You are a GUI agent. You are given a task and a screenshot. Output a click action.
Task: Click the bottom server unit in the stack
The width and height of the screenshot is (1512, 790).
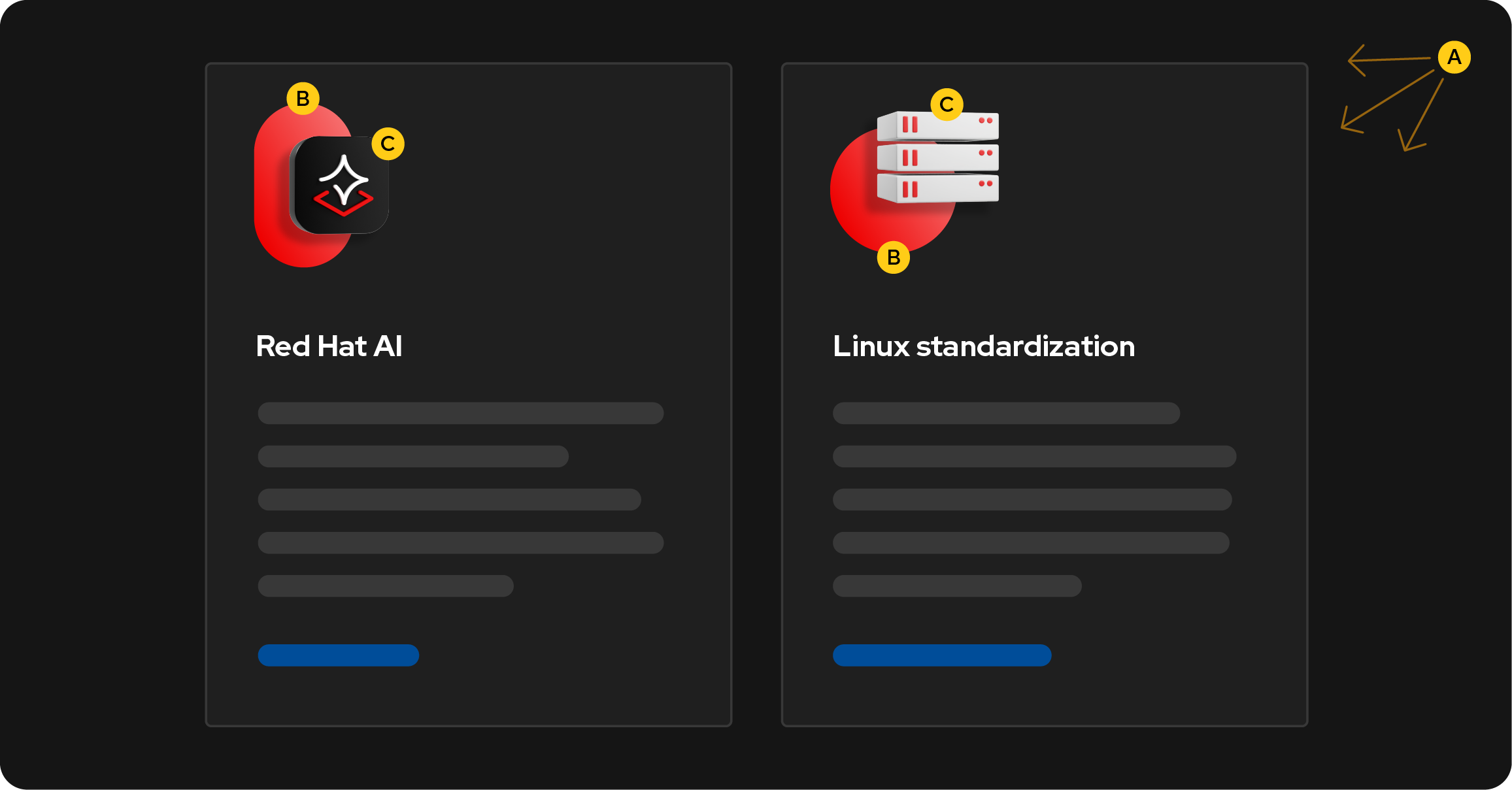[937, 188]
